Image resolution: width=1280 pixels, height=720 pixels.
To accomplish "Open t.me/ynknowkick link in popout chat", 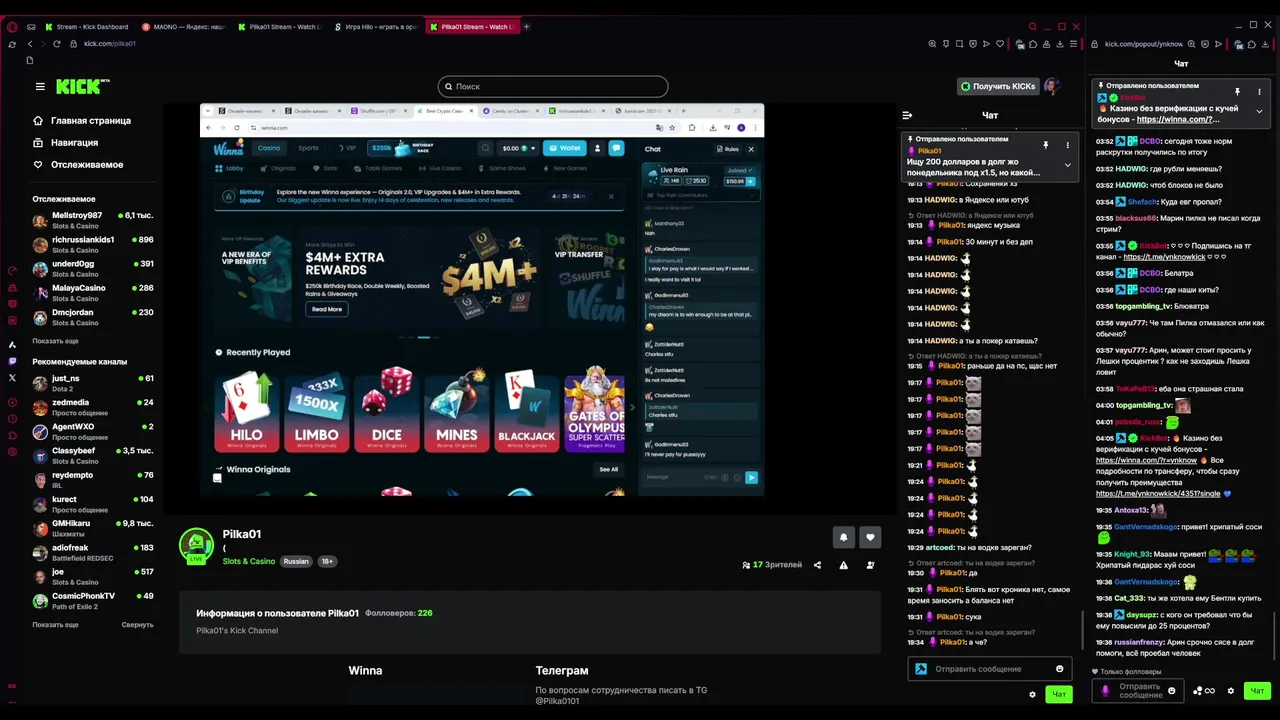I will point(1164,257).
